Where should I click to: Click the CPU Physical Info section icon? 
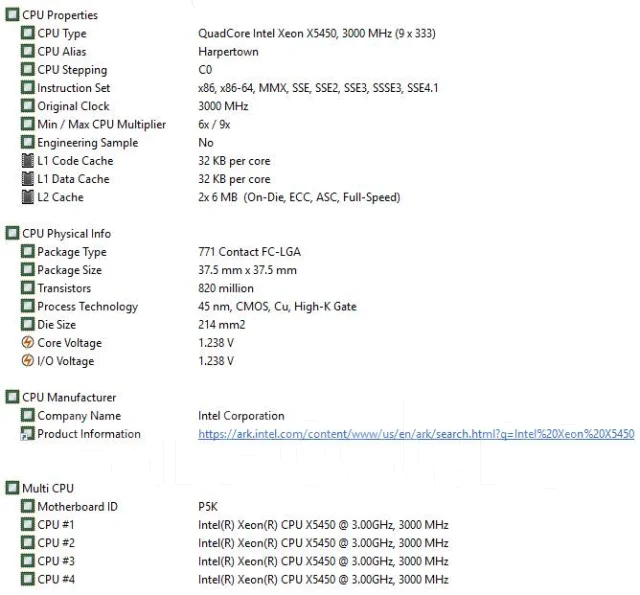(x=12, y=233)
